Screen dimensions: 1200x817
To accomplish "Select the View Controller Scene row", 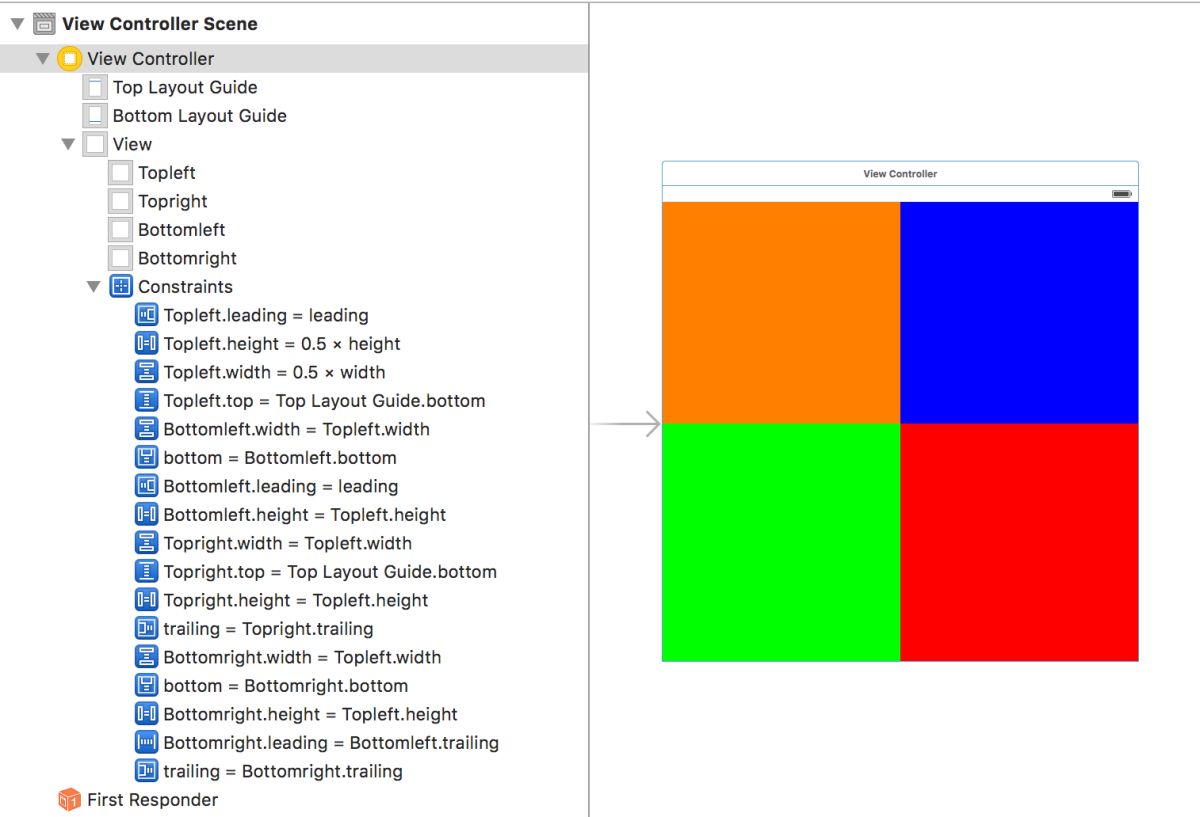I will [x=294, y=23].
